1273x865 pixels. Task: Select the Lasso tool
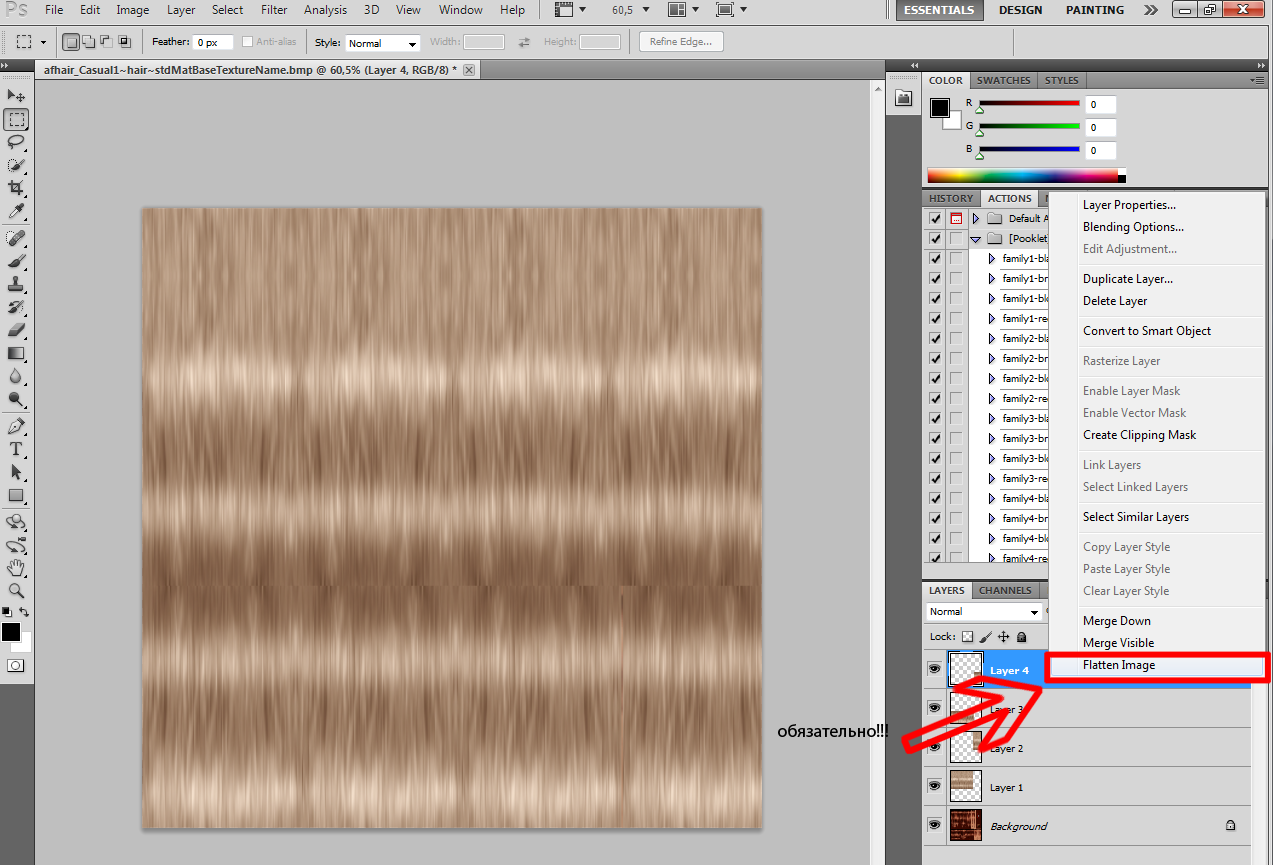click(17, 142)
